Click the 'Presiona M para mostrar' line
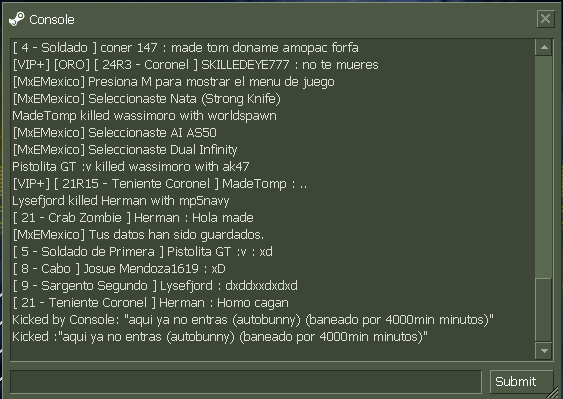Image resolution: width=563 pixels, height=399 pixels. pyautogui.click(x=173, y=82)
